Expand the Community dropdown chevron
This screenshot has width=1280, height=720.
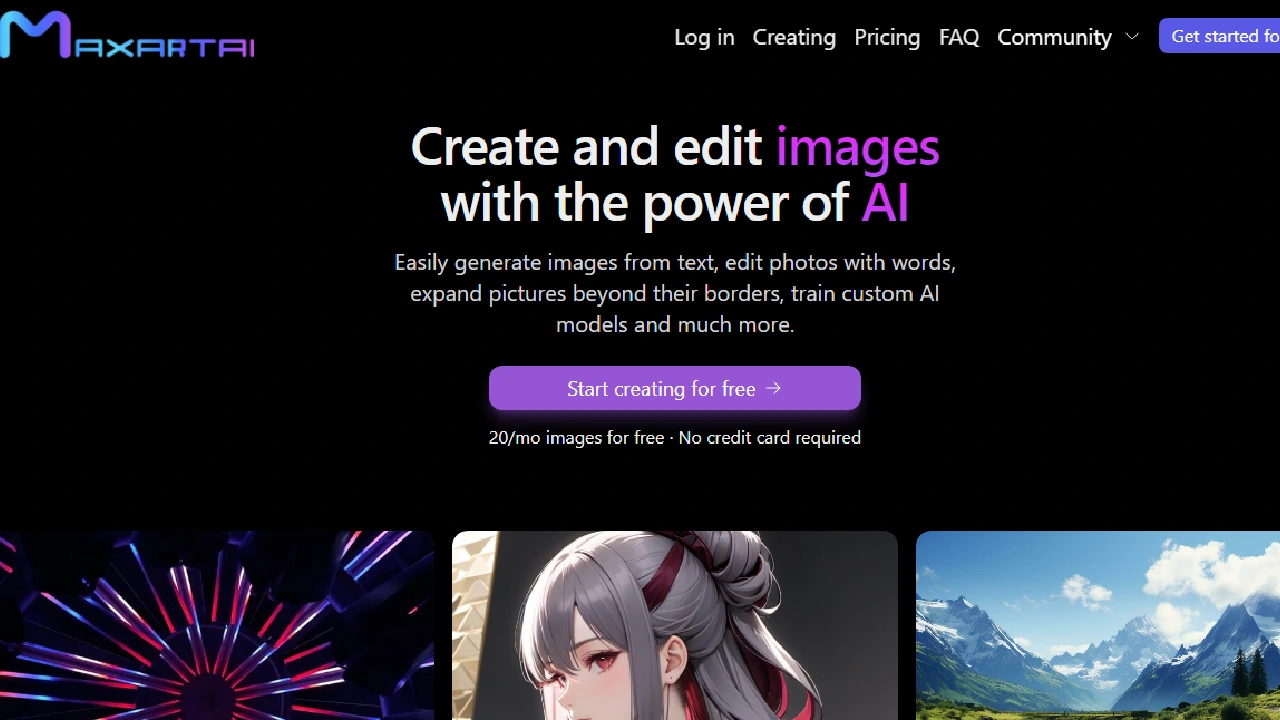tap(1131, 37)
